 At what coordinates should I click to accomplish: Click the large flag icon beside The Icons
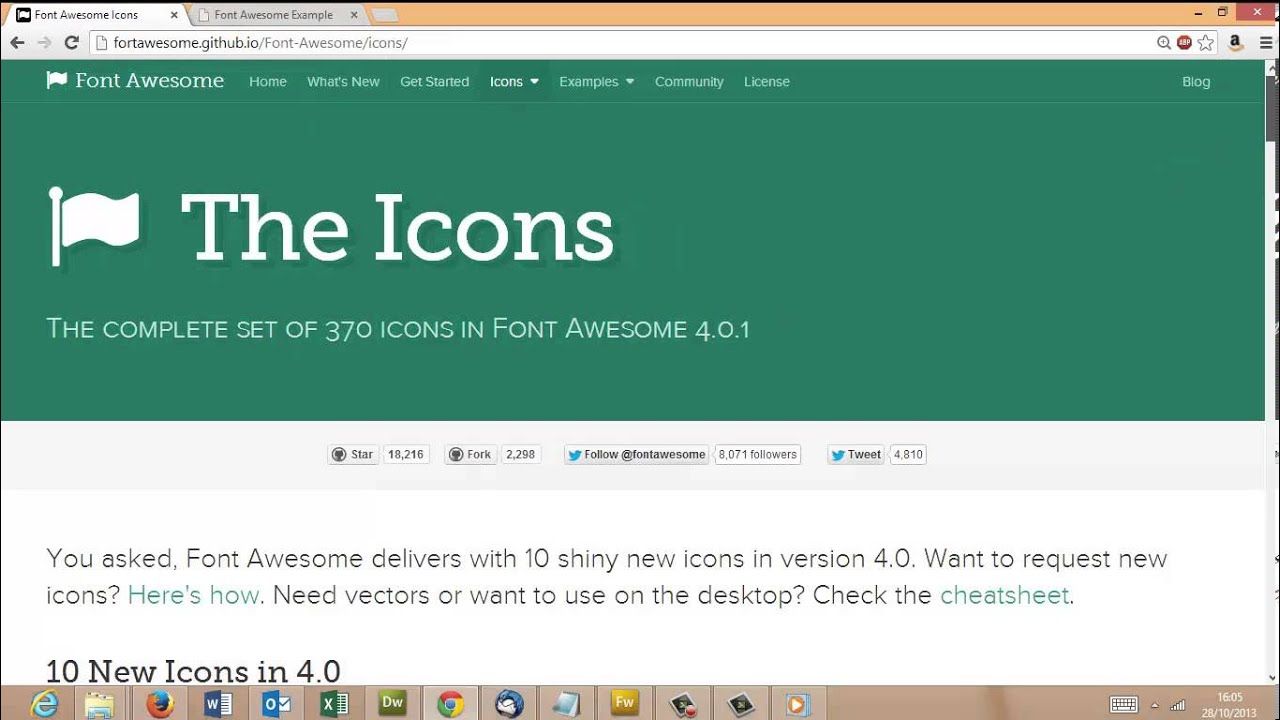pos(94,227)
